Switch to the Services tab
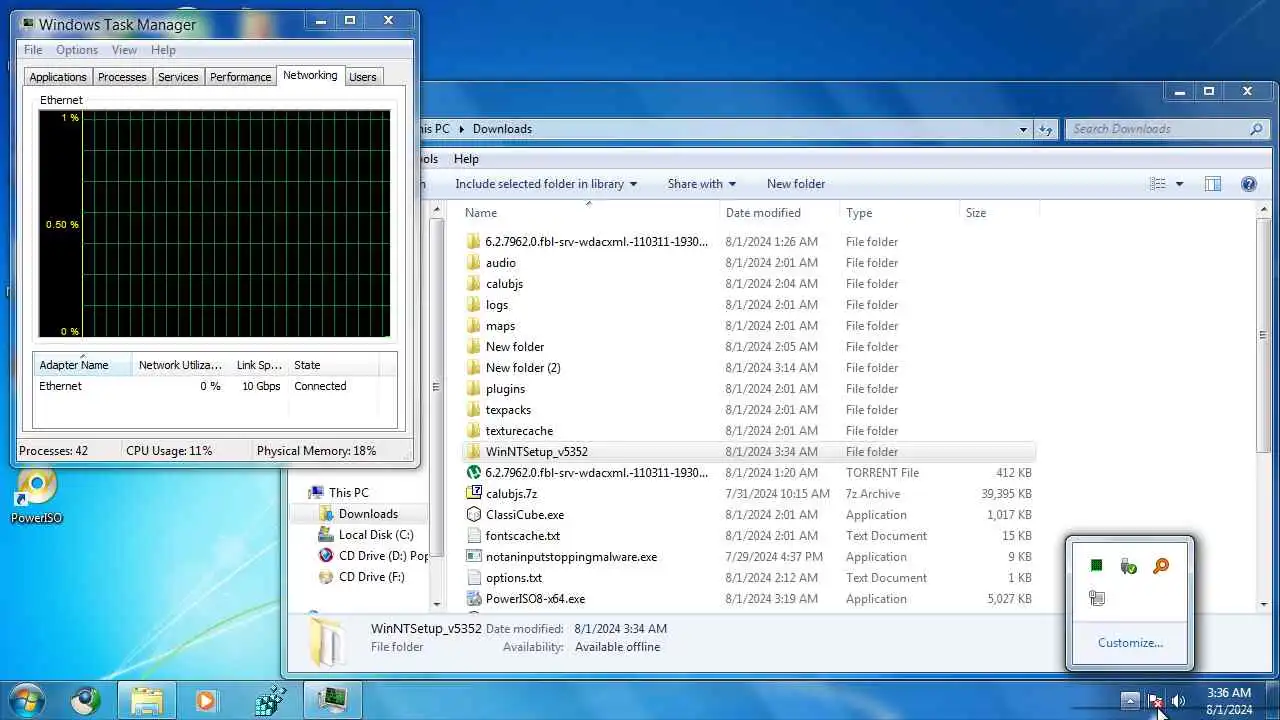Viewport: 1280px width, 720px height. point(178,77)
